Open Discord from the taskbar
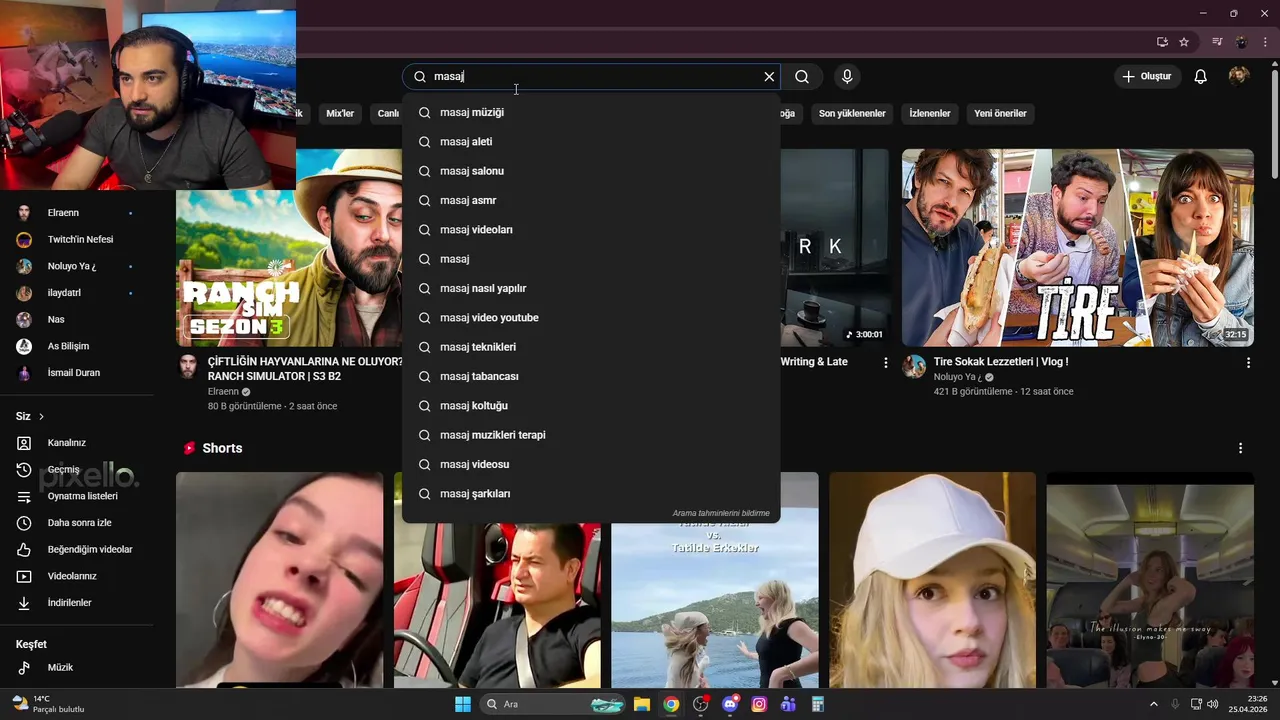 pyautogui.click(x=730, y=704)
